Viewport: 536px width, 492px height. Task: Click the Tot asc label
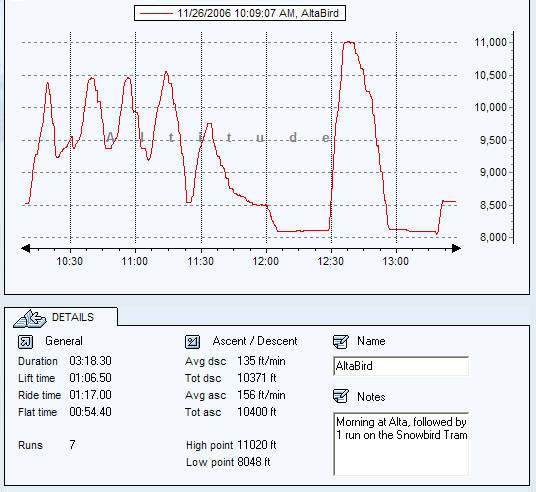point(203,412)
